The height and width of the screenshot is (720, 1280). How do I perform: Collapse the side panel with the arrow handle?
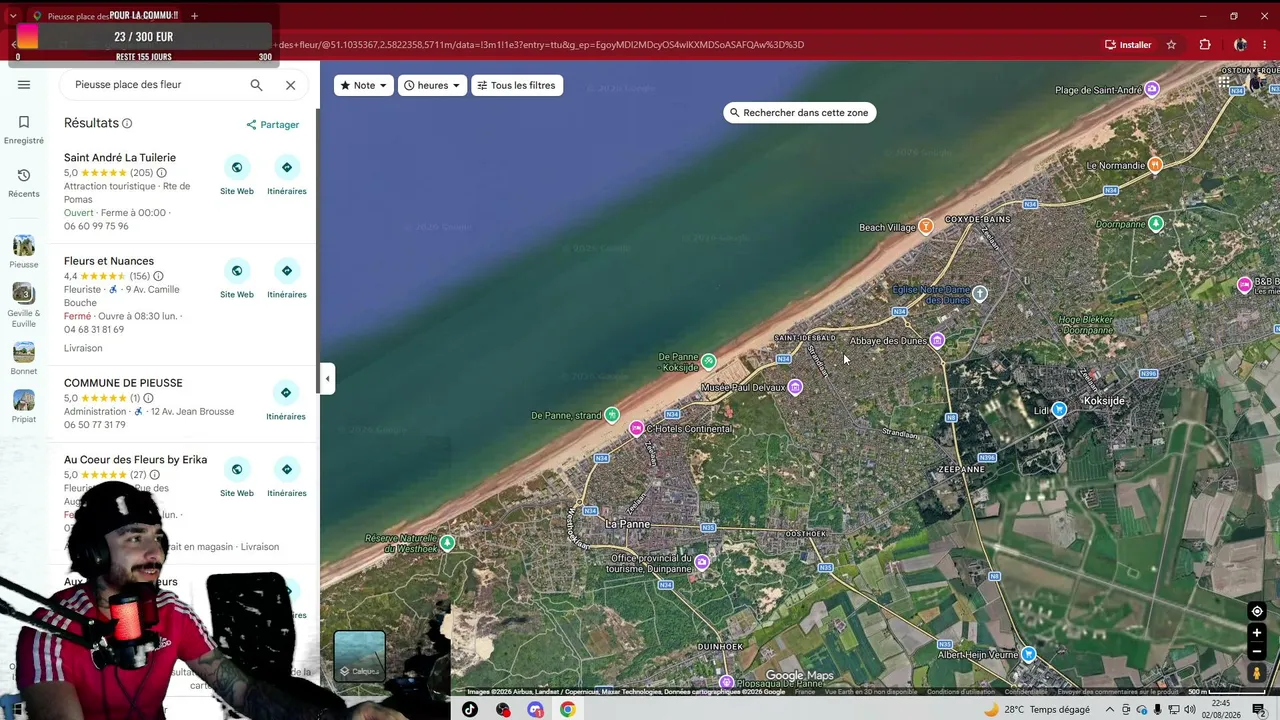[x=327, y=378]
